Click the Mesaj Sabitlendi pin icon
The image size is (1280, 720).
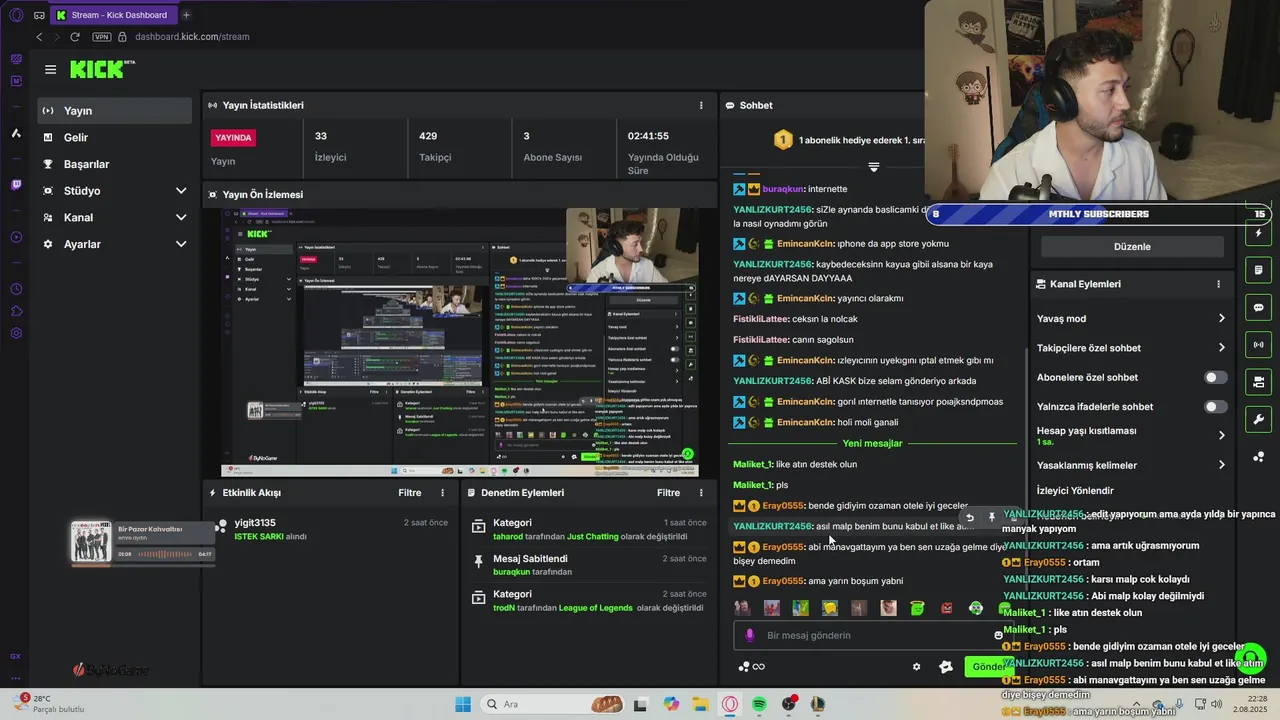478,561
